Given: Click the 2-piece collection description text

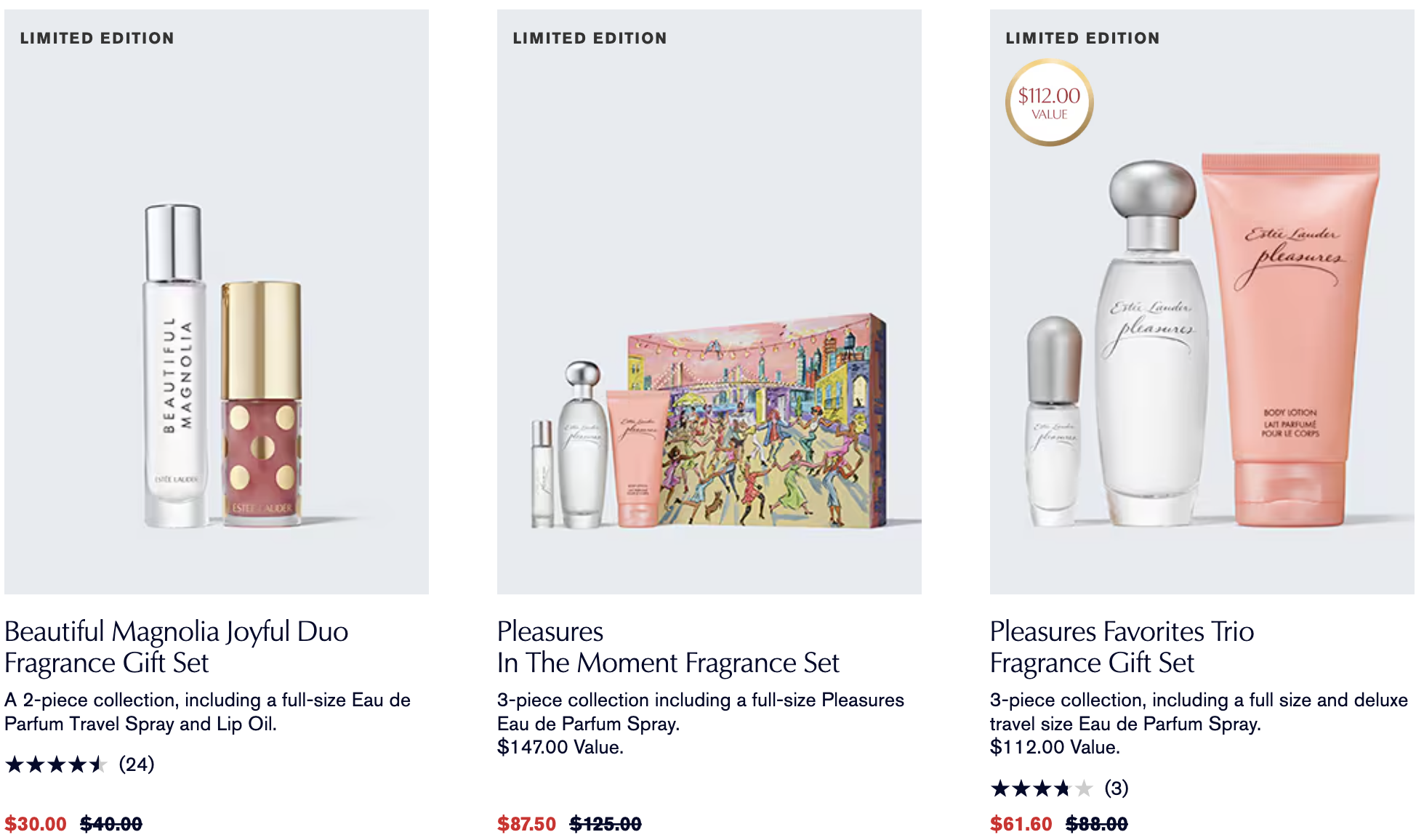Looking at the screenshot, I should tap(207, 711).
